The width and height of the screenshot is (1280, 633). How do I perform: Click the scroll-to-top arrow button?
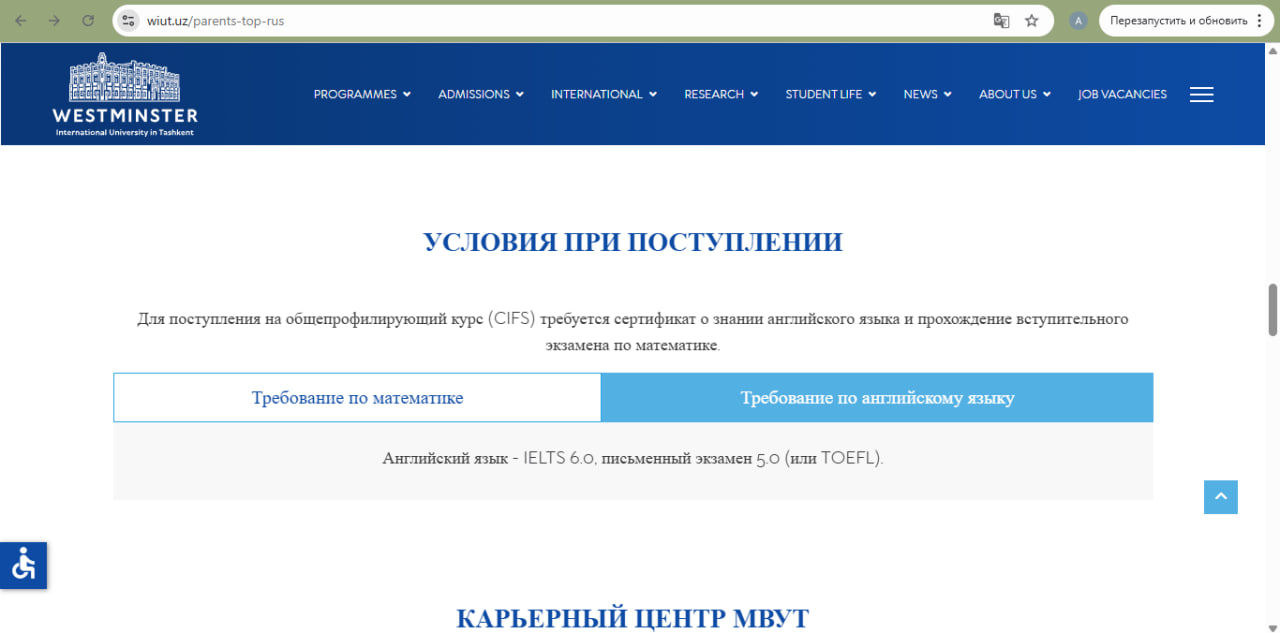[x=1220, y=497]
